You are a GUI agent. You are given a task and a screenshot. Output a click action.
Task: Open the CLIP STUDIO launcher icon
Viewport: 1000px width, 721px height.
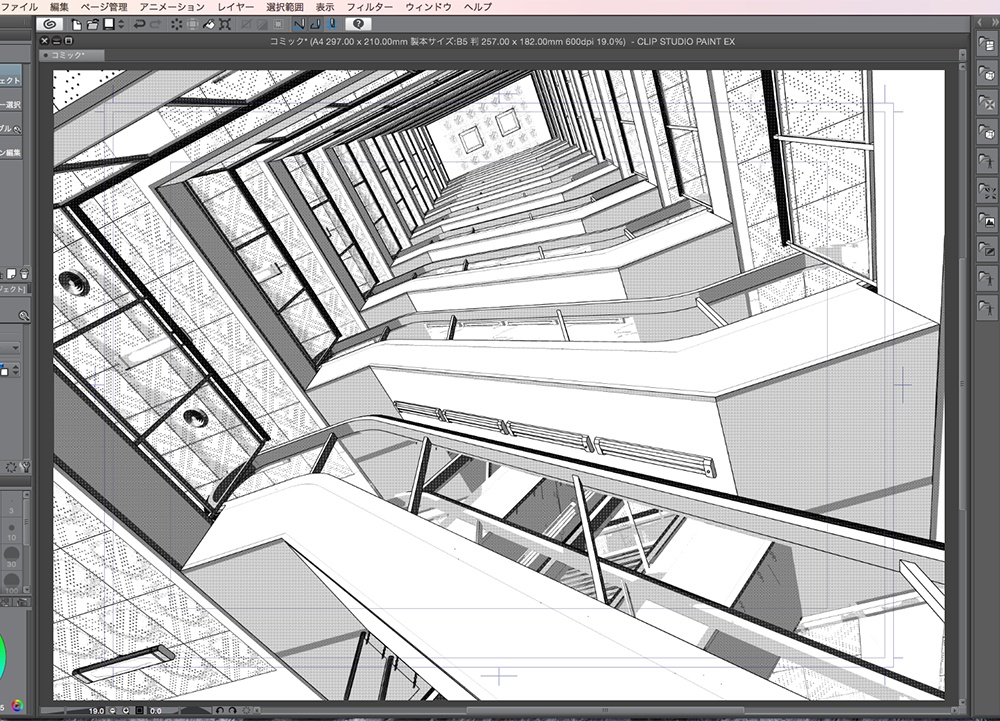point(50,24)
